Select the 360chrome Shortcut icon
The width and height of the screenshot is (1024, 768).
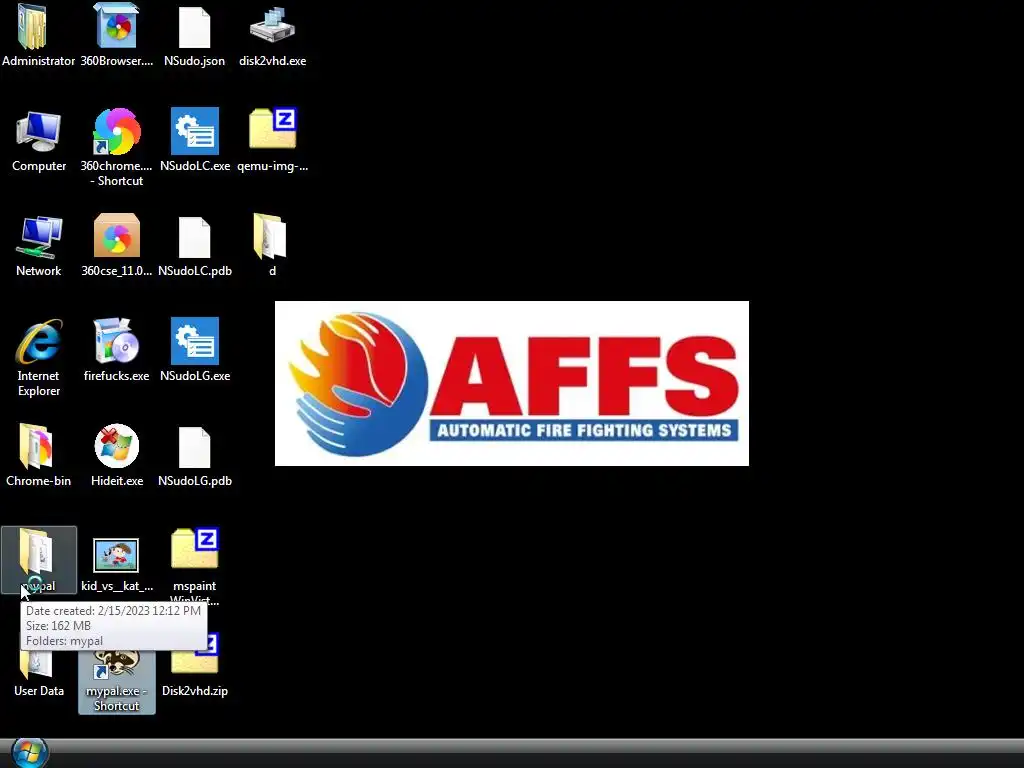click(x=116, y=131)
